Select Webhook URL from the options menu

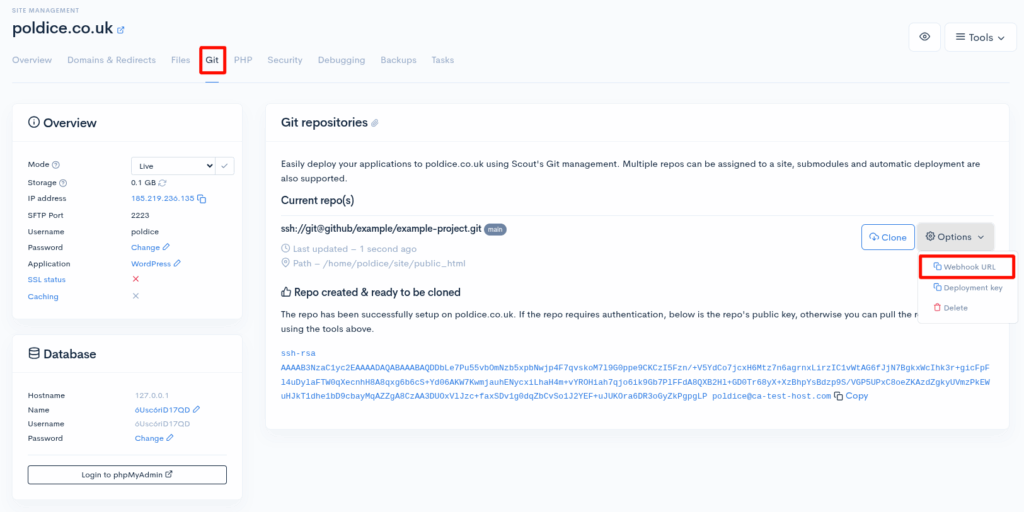click(964, 267)
